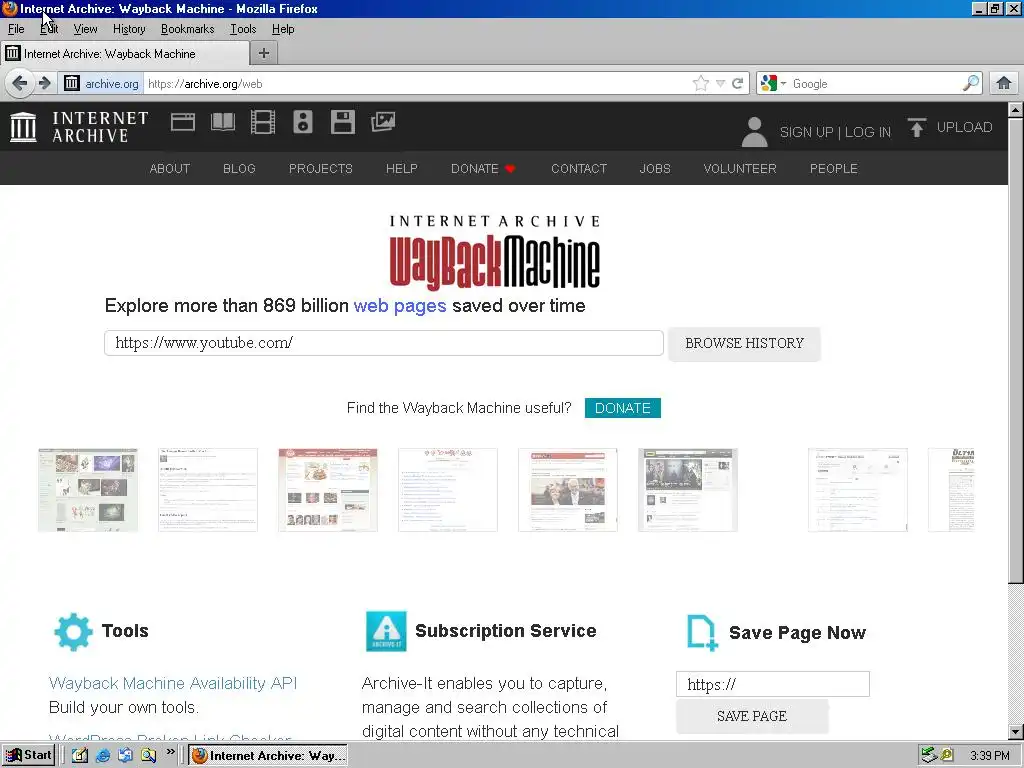Screen dimensions: 1024x768
Task: Expand quick launch overflow chevron
Action: click(170, 752)
